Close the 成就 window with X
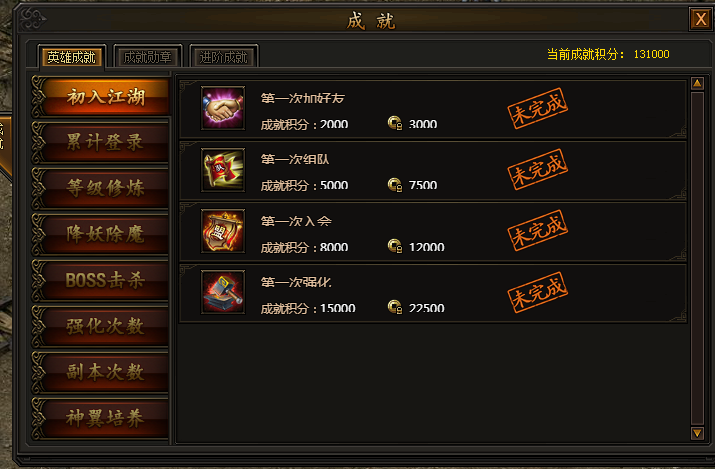715x469 pixels. pyautogui.click(x=701, y=19)
